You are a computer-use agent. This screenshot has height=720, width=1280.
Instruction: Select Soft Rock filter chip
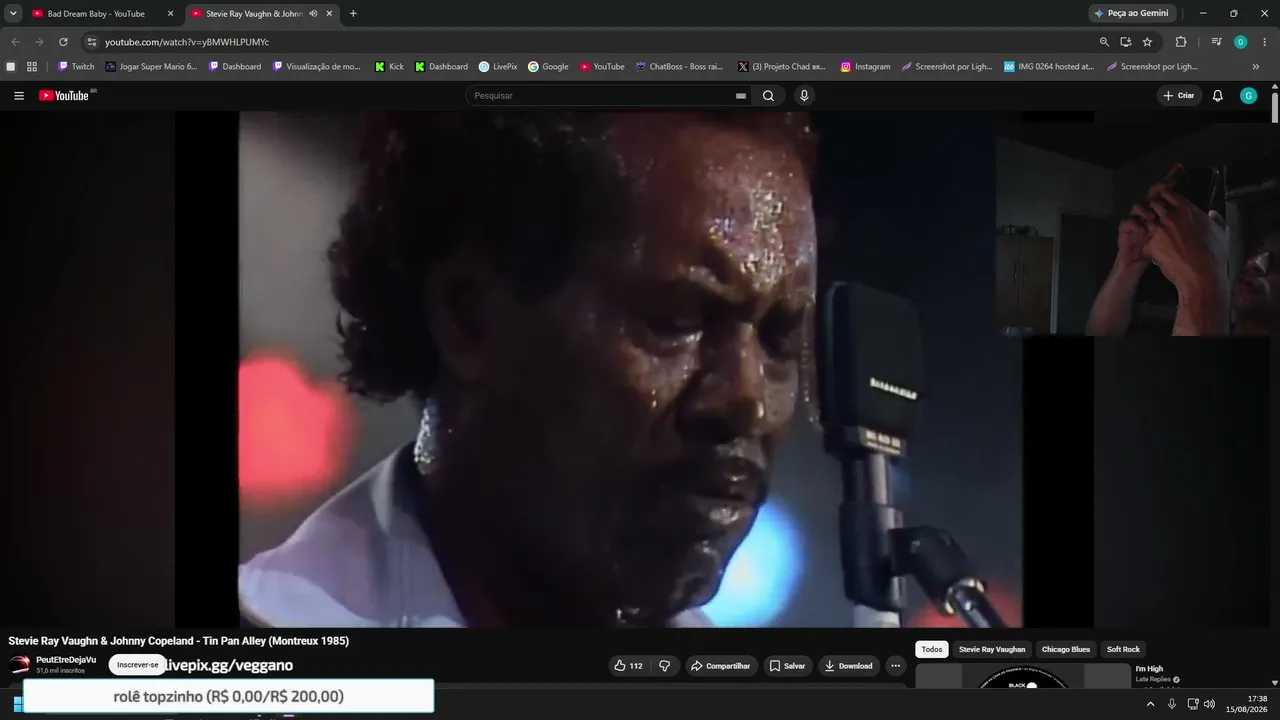(x=1123, y=650)
